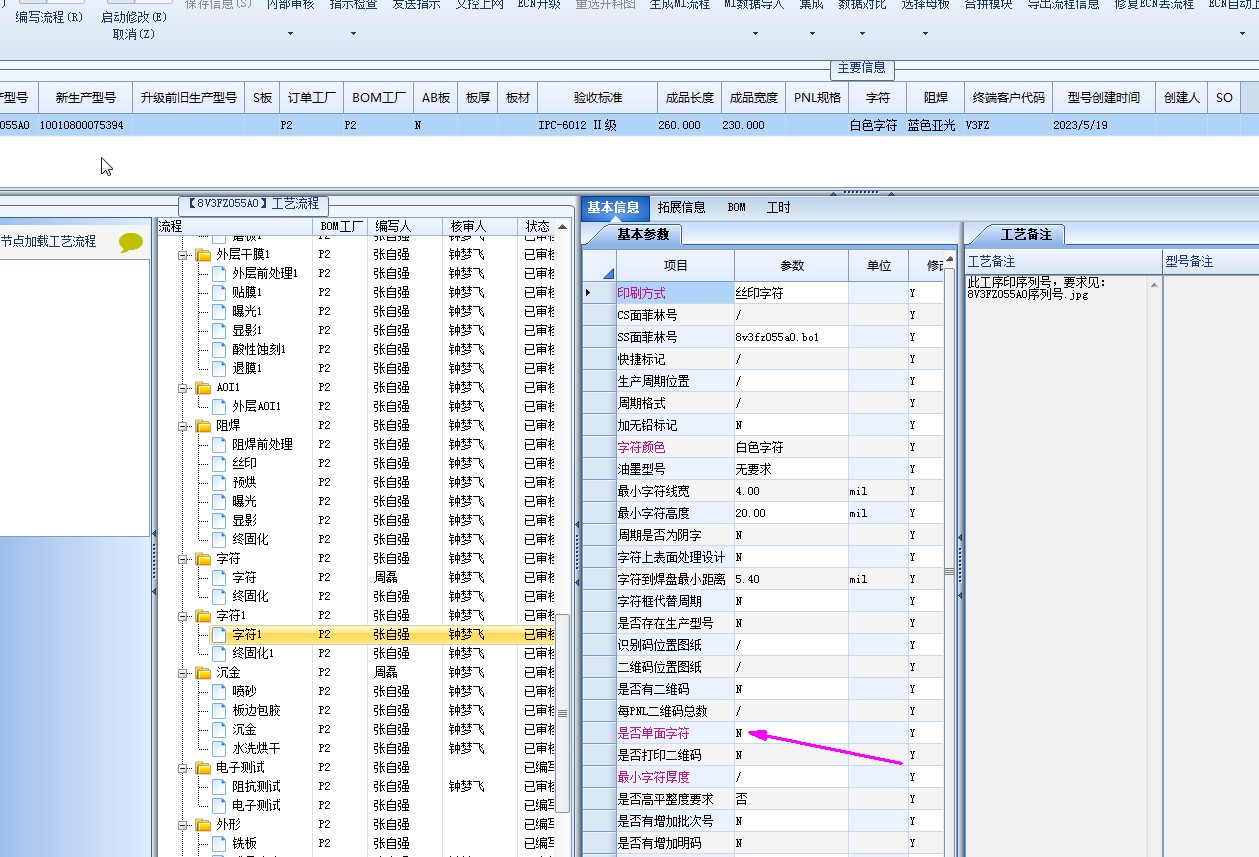
Task: Click the document icon beside 丝印
Action: point(220,464)
